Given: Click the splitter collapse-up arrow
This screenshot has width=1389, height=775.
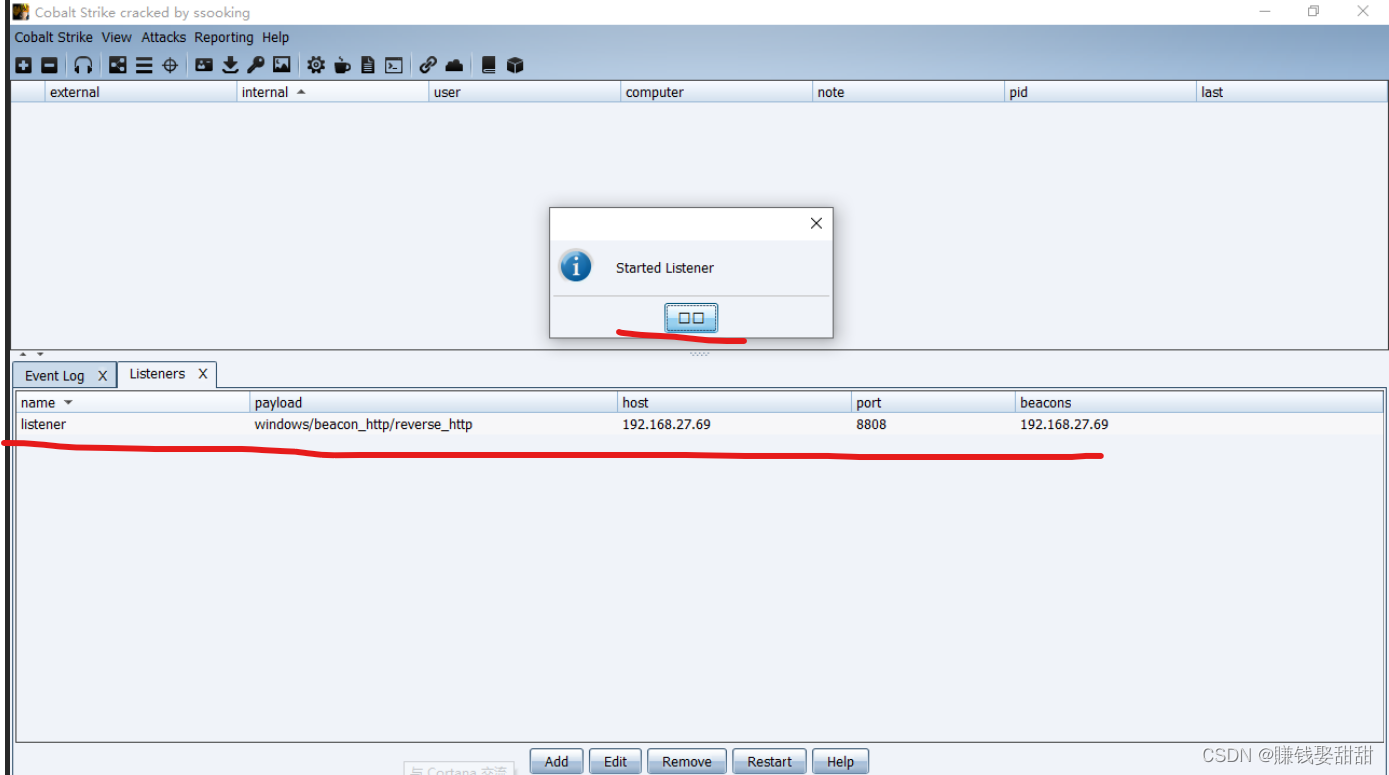Looking at the screenshot, I should [24, 354].
